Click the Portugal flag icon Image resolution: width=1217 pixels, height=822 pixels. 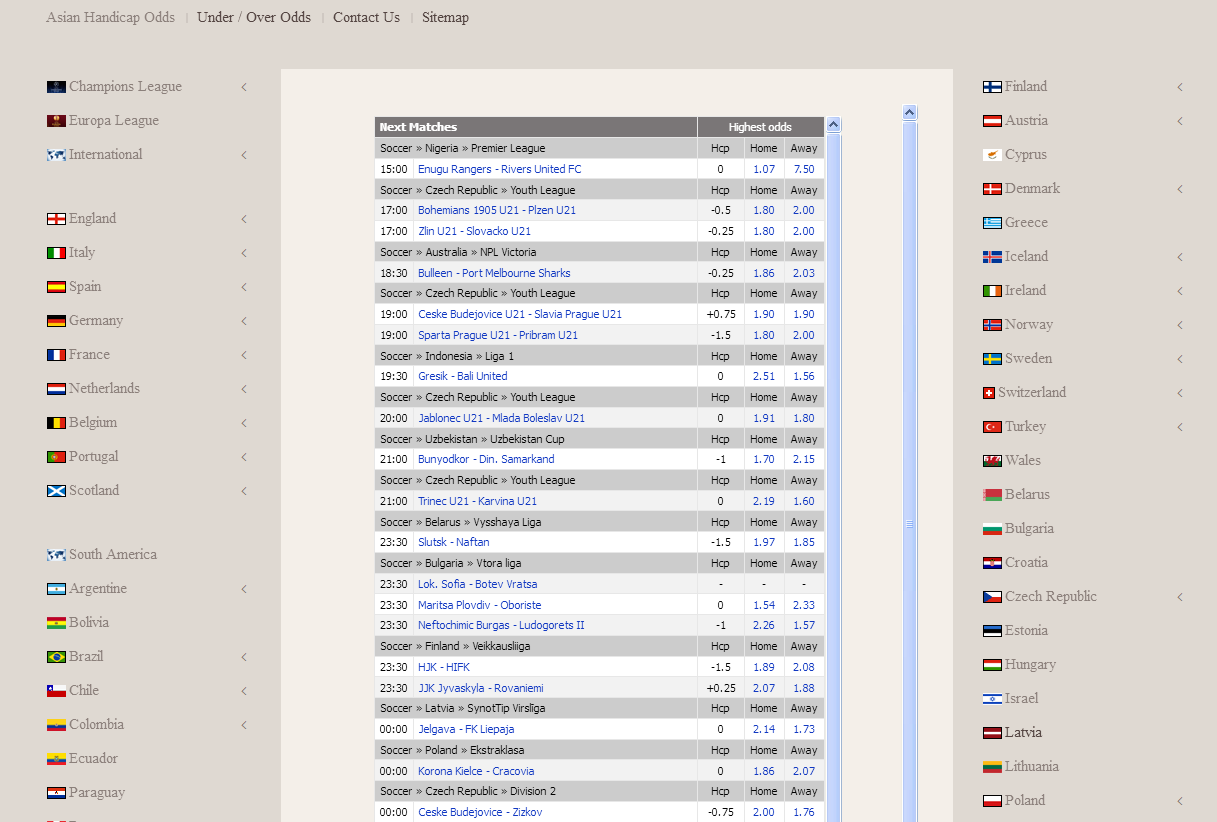pyautogui.click(x=56, y=457)
